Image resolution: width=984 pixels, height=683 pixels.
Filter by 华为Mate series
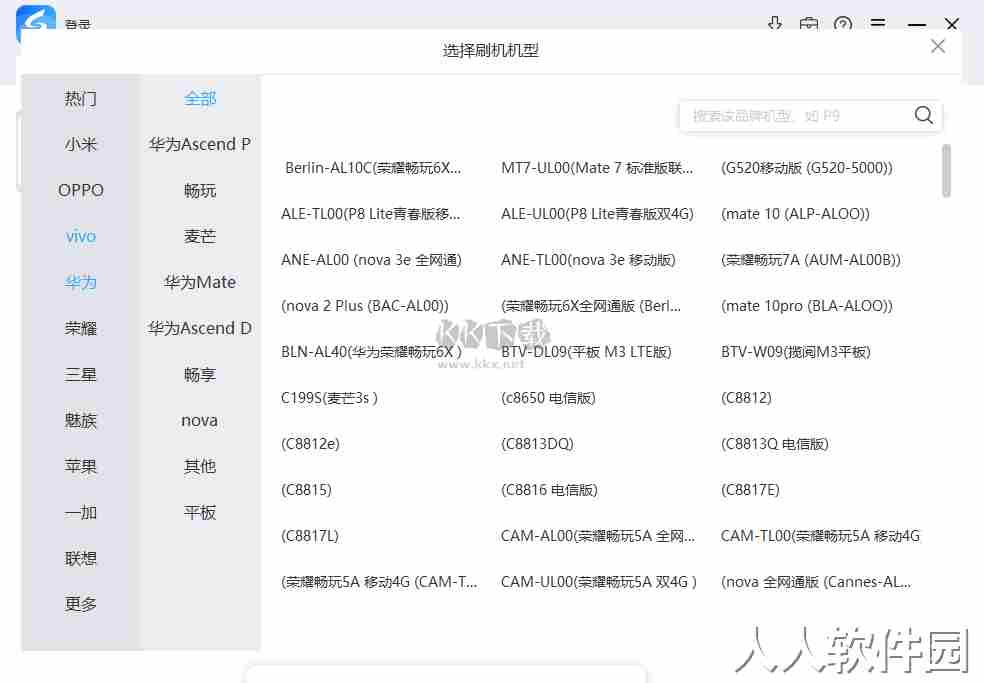coord(200,282)
